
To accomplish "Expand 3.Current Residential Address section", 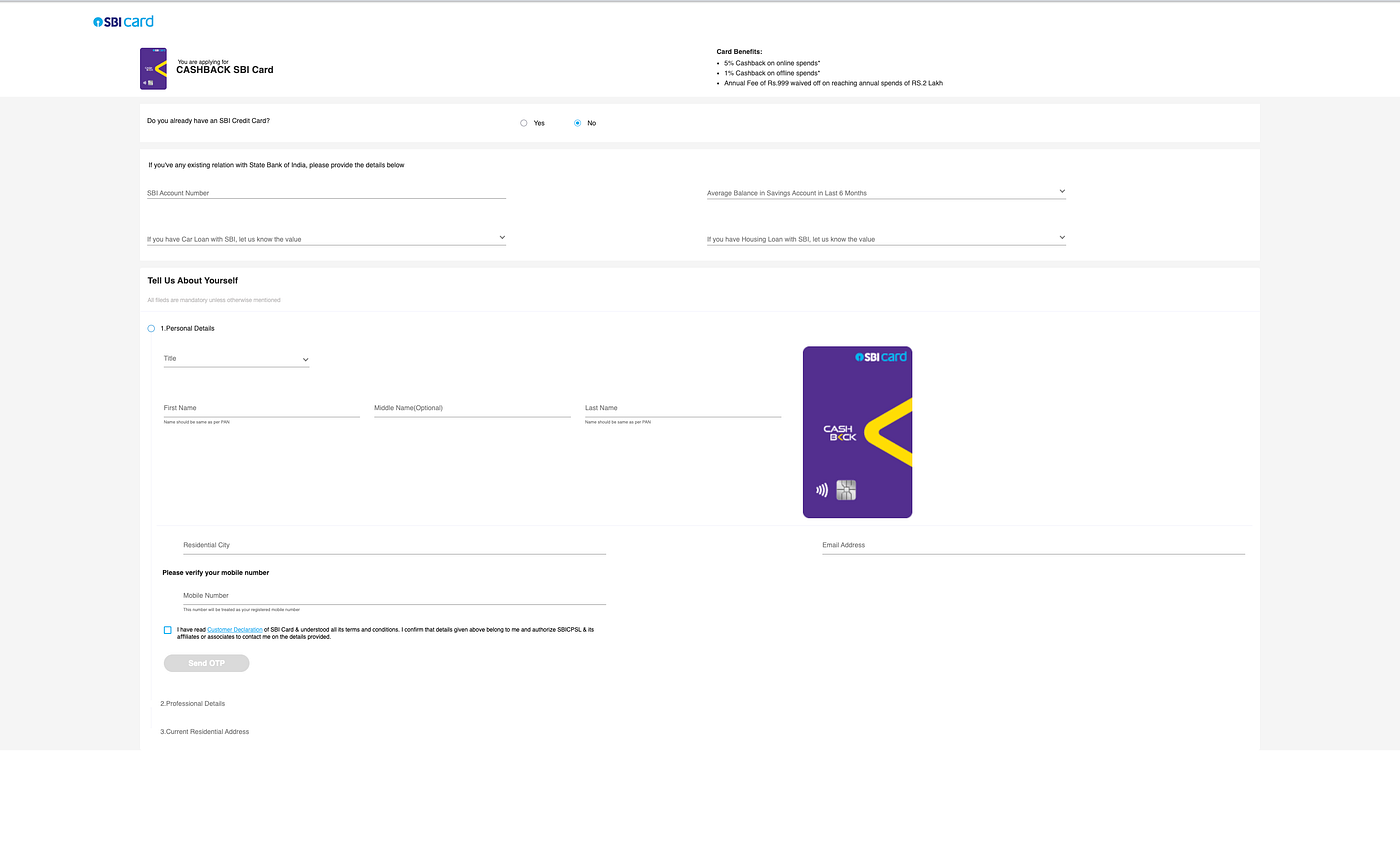I will coord(205,732).
